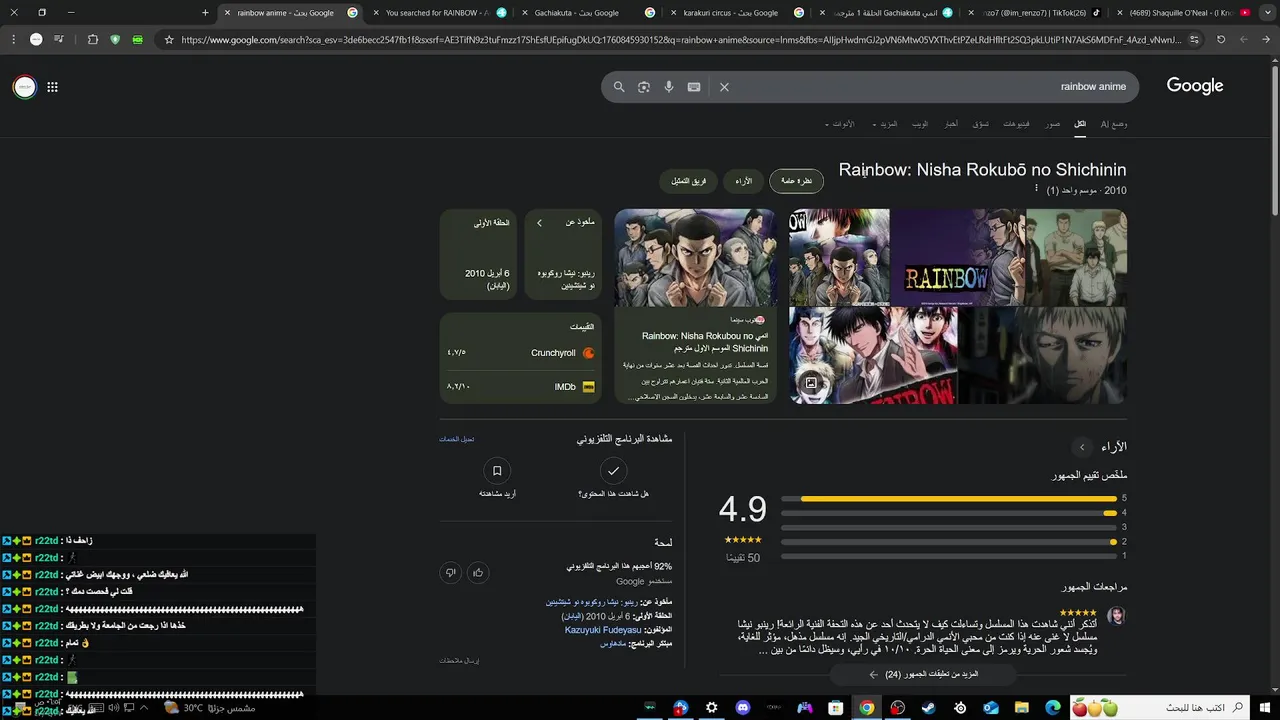Screen dimensions: 1280x720
Task: Select the نظرة عامة overview chip
Action: click(796, 181)
